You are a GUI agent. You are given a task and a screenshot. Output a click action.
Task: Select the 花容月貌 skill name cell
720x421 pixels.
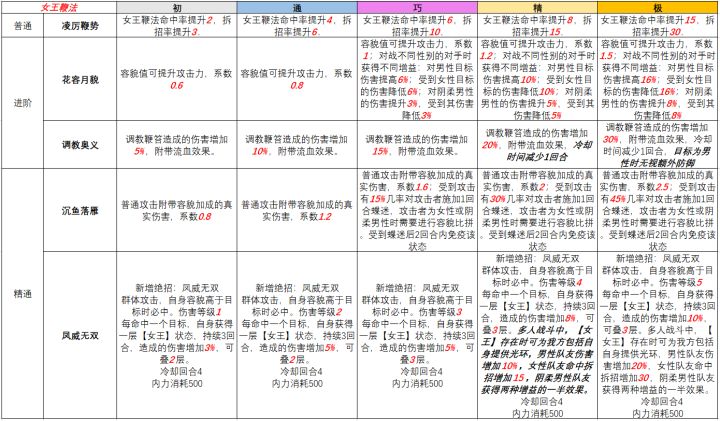pyautogui.click(x=80, y=79)
